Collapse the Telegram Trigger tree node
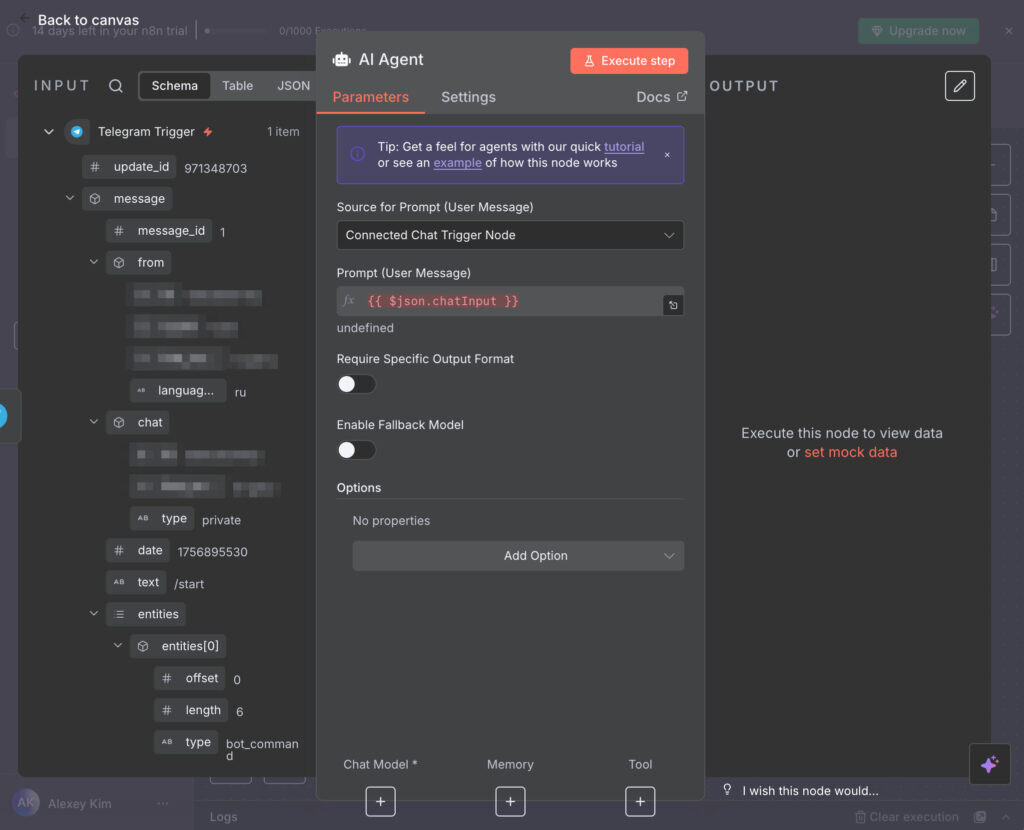The width and height of the screenshot is (1024, 830). 49,132
